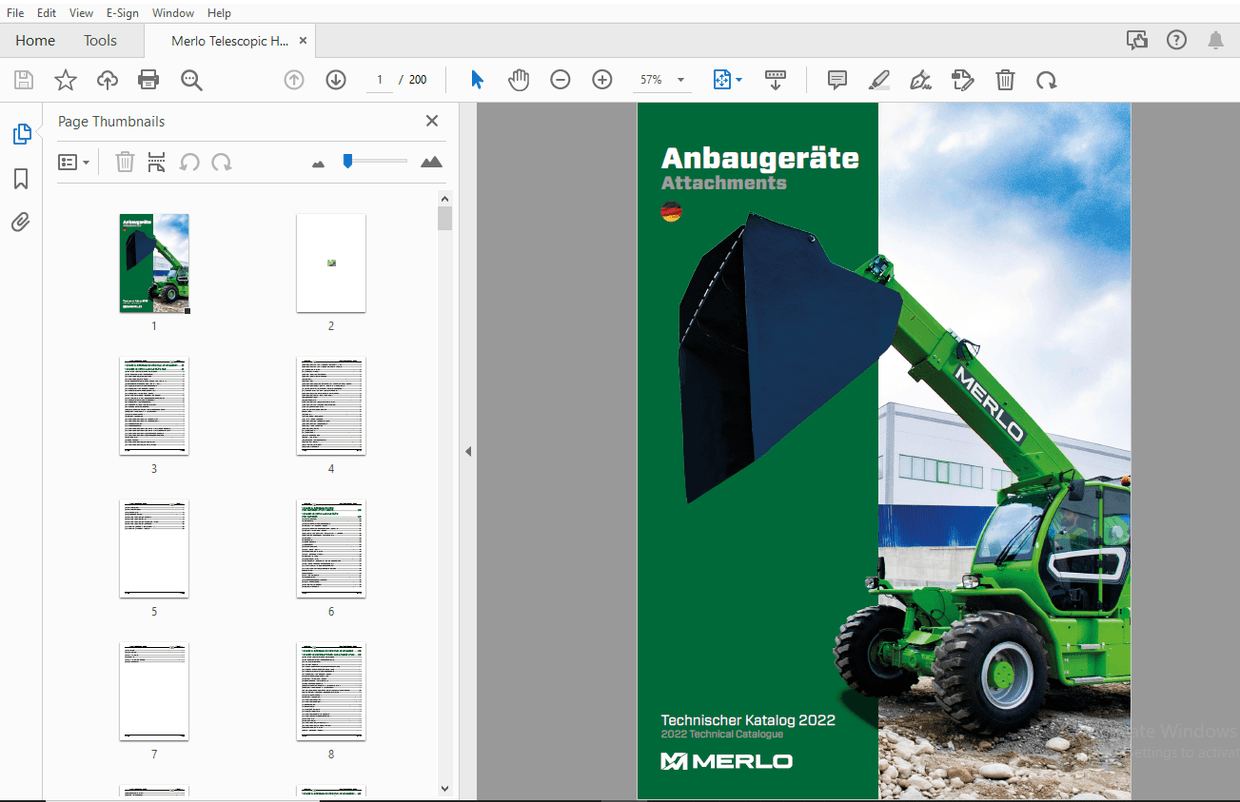Collapse the Page Thumbnails panel icon
Screen dimensions: 1240x802
tap(431, 120)
